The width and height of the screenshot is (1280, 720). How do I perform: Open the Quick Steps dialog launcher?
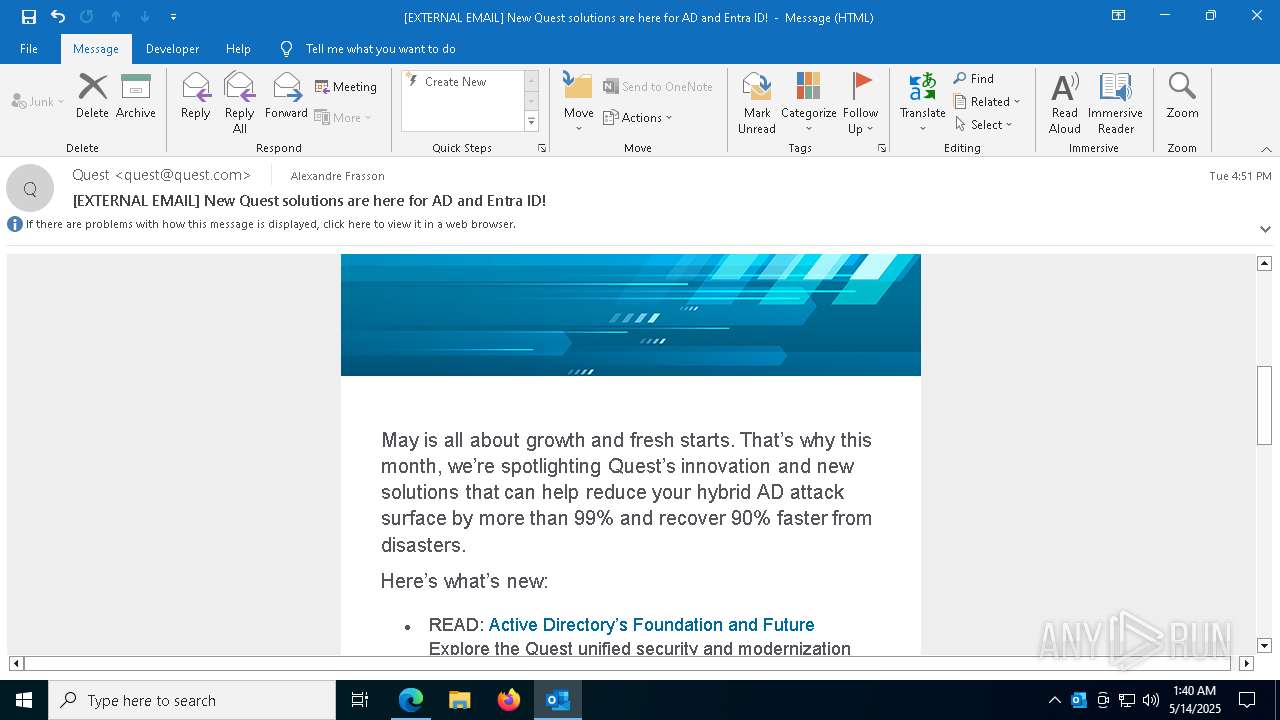point(542,148)
